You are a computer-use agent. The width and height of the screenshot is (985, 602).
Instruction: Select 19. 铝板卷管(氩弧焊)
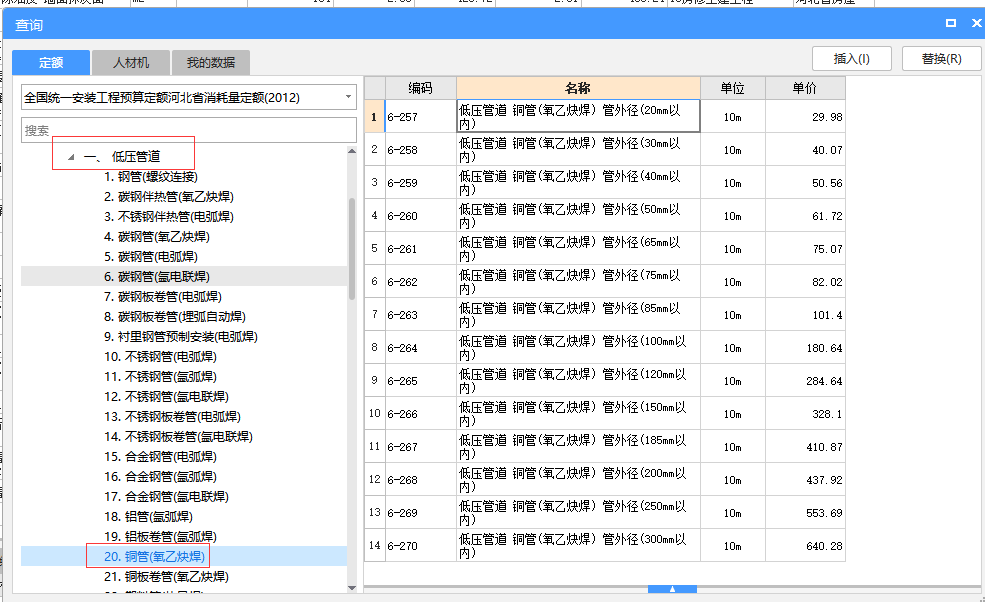[x=160, y=537]
